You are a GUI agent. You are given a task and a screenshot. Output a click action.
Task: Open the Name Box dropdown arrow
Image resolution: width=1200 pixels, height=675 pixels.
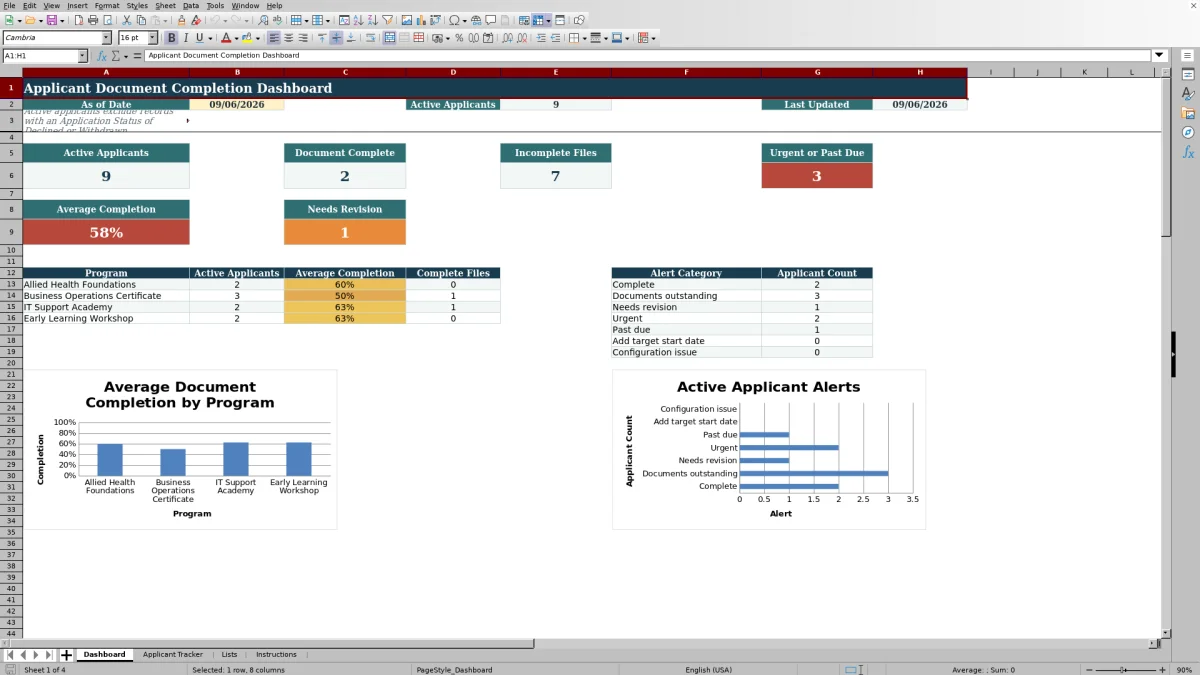(82, 56)
